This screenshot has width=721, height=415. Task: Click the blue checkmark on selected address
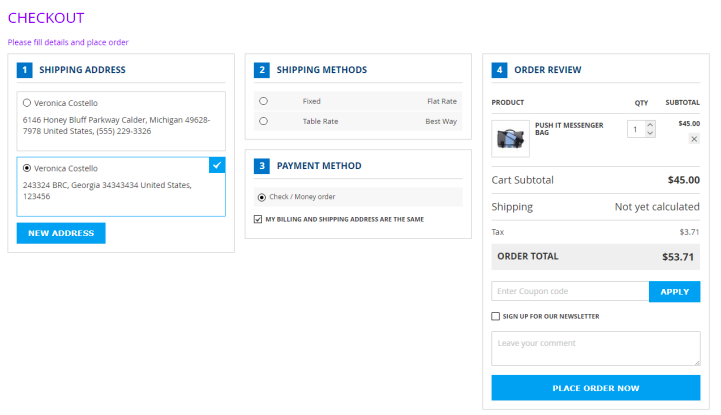[x=217, y=164]
